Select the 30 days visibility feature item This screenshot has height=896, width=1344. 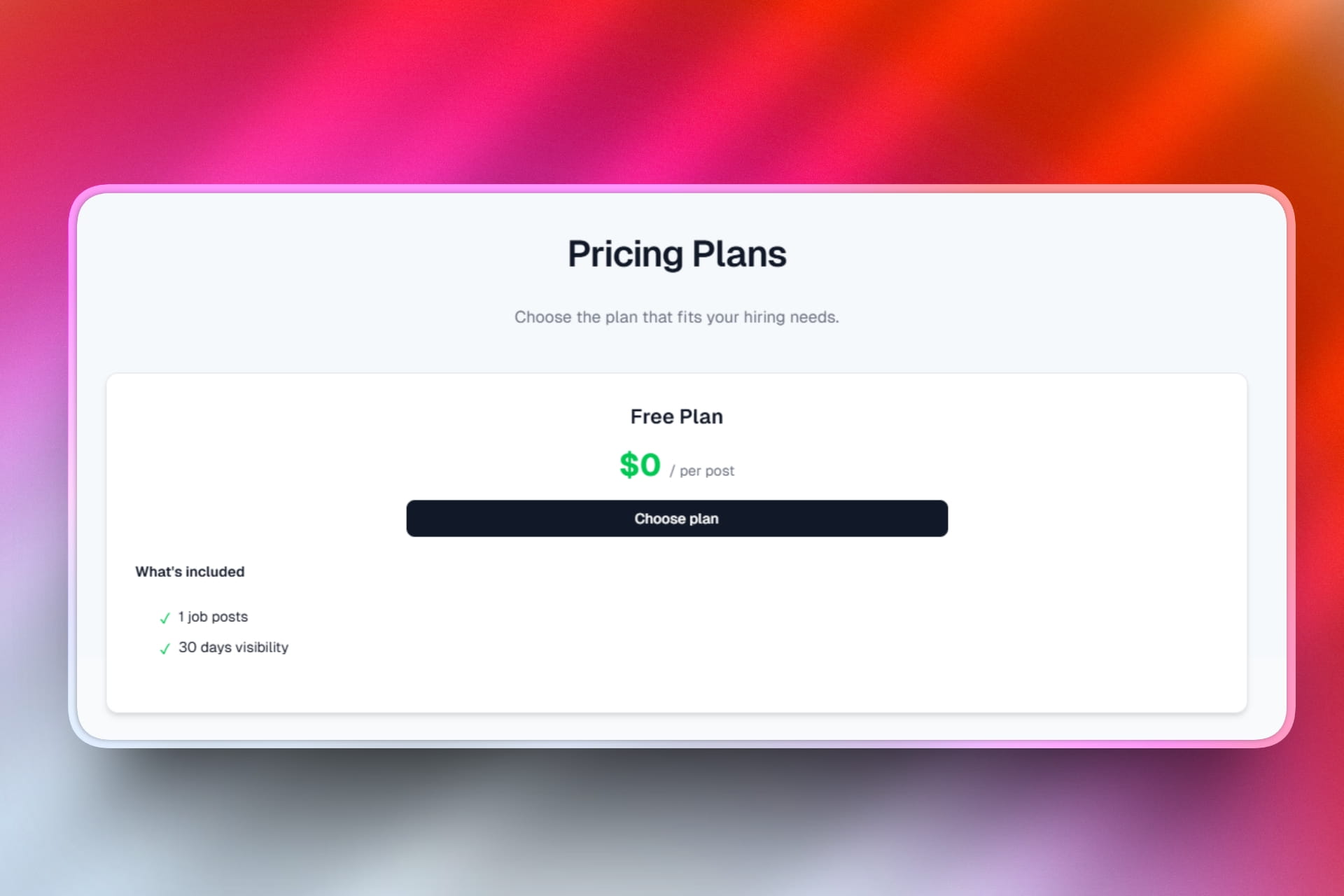point(233,647)
